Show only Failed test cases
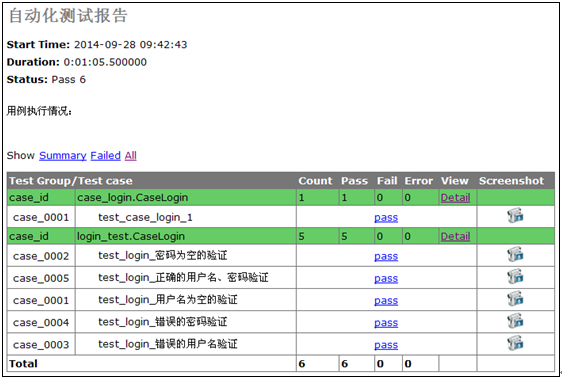Screen dimensions: 562x379 coord(105,156)
